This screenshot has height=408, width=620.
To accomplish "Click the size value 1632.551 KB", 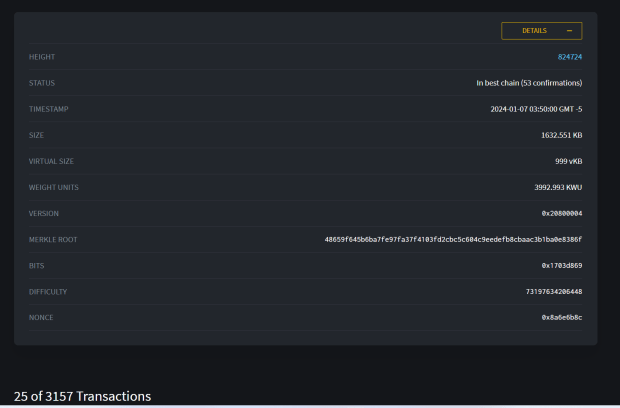I will point(561,135).
